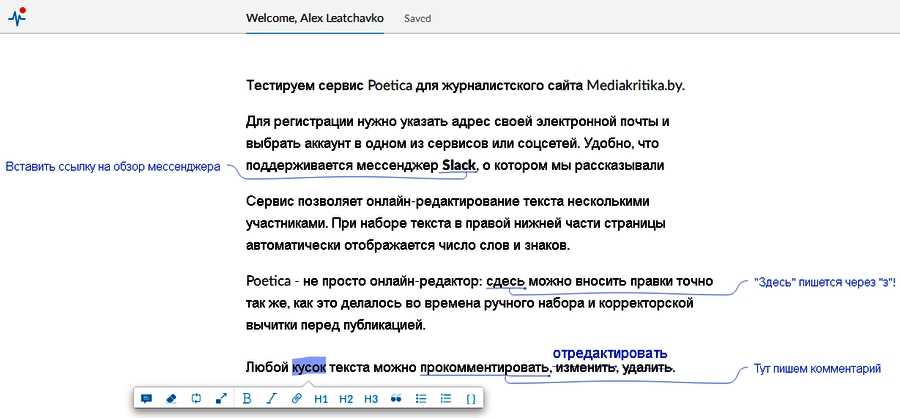Viewport: 900px width, 418px height.
Task: Open the comment 'Тут пишем комментарий'
Action: click(817, 369)
